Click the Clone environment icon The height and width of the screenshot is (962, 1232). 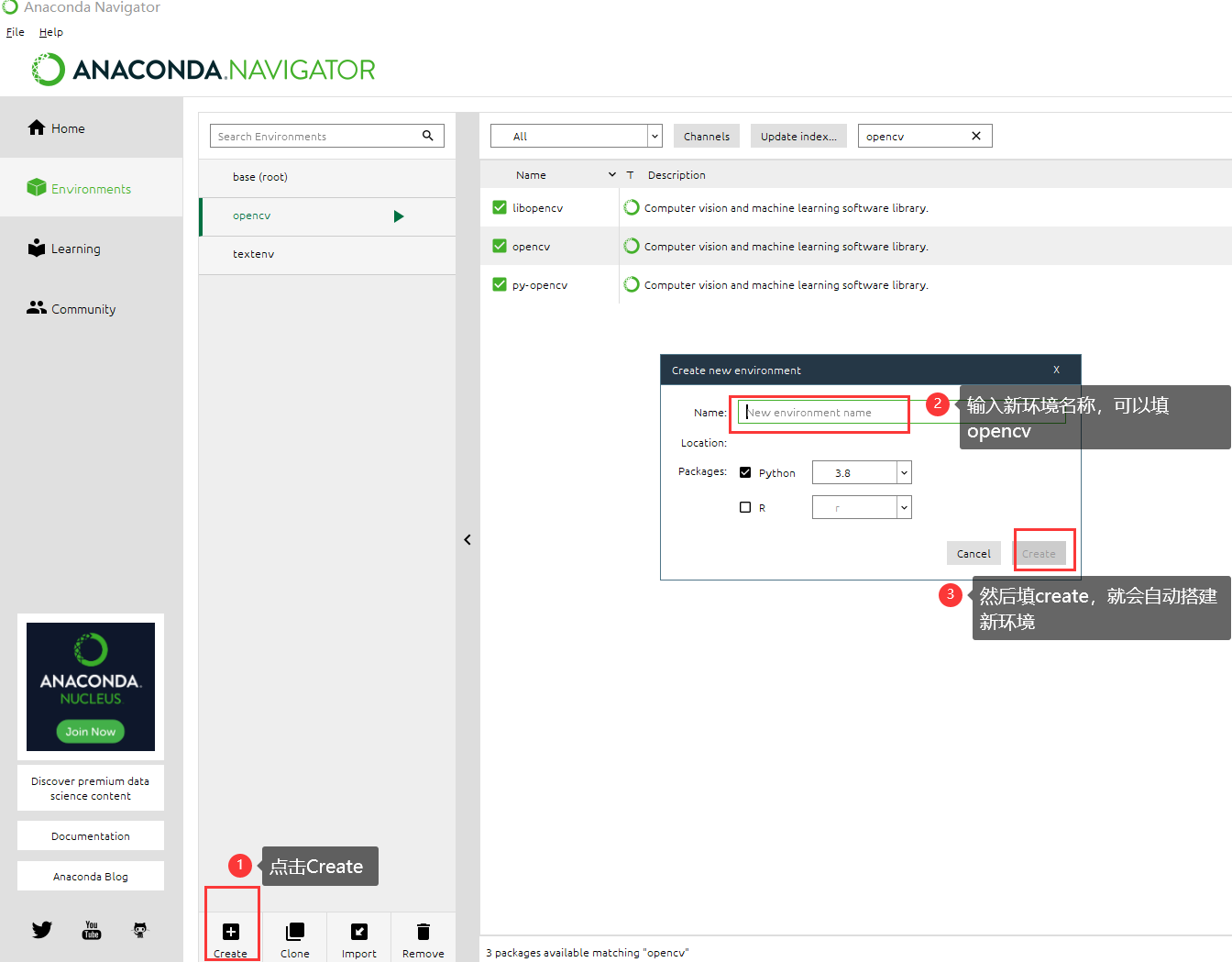[295, 932]
